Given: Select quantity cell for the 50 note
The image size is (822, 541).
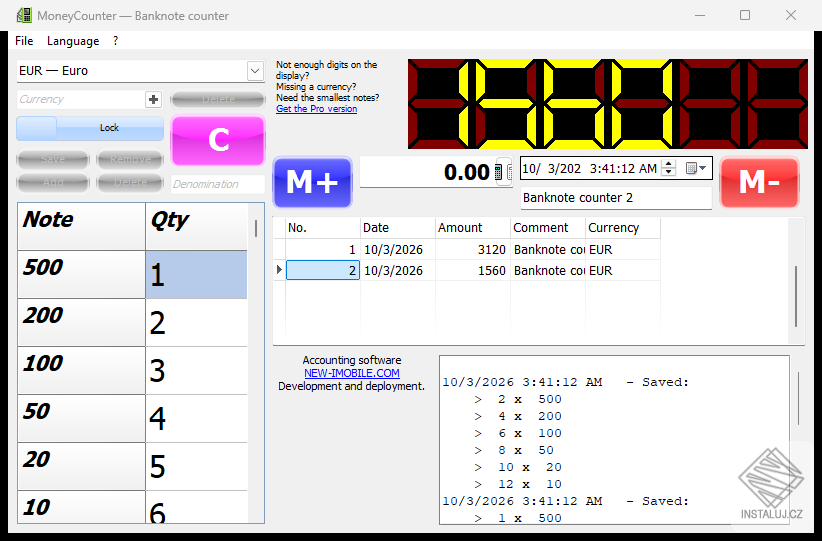Looking at the screenshot, I should [197, 419].
